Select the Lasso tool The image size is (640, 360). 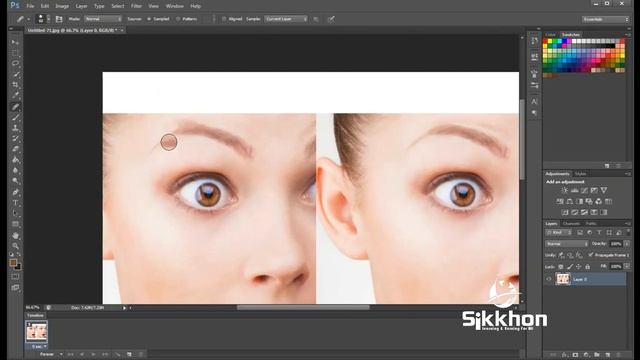coord(15,64)
